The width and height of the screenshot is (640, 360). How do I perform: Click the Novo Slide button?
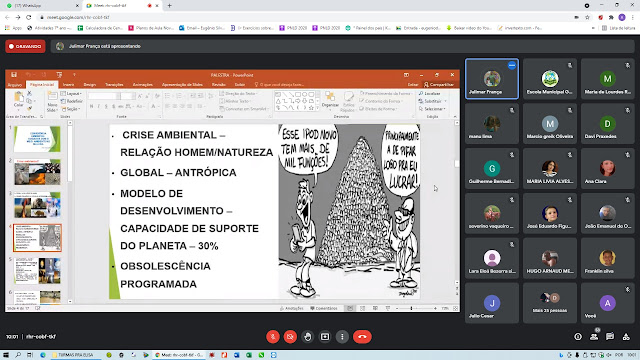tap(52, 102)
